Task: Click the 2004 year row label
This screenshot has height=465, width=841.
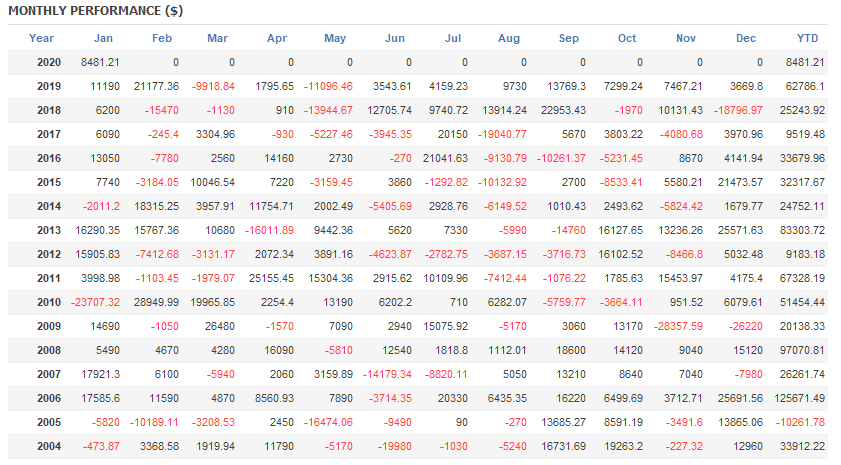Action: click(x=48, y=446)
